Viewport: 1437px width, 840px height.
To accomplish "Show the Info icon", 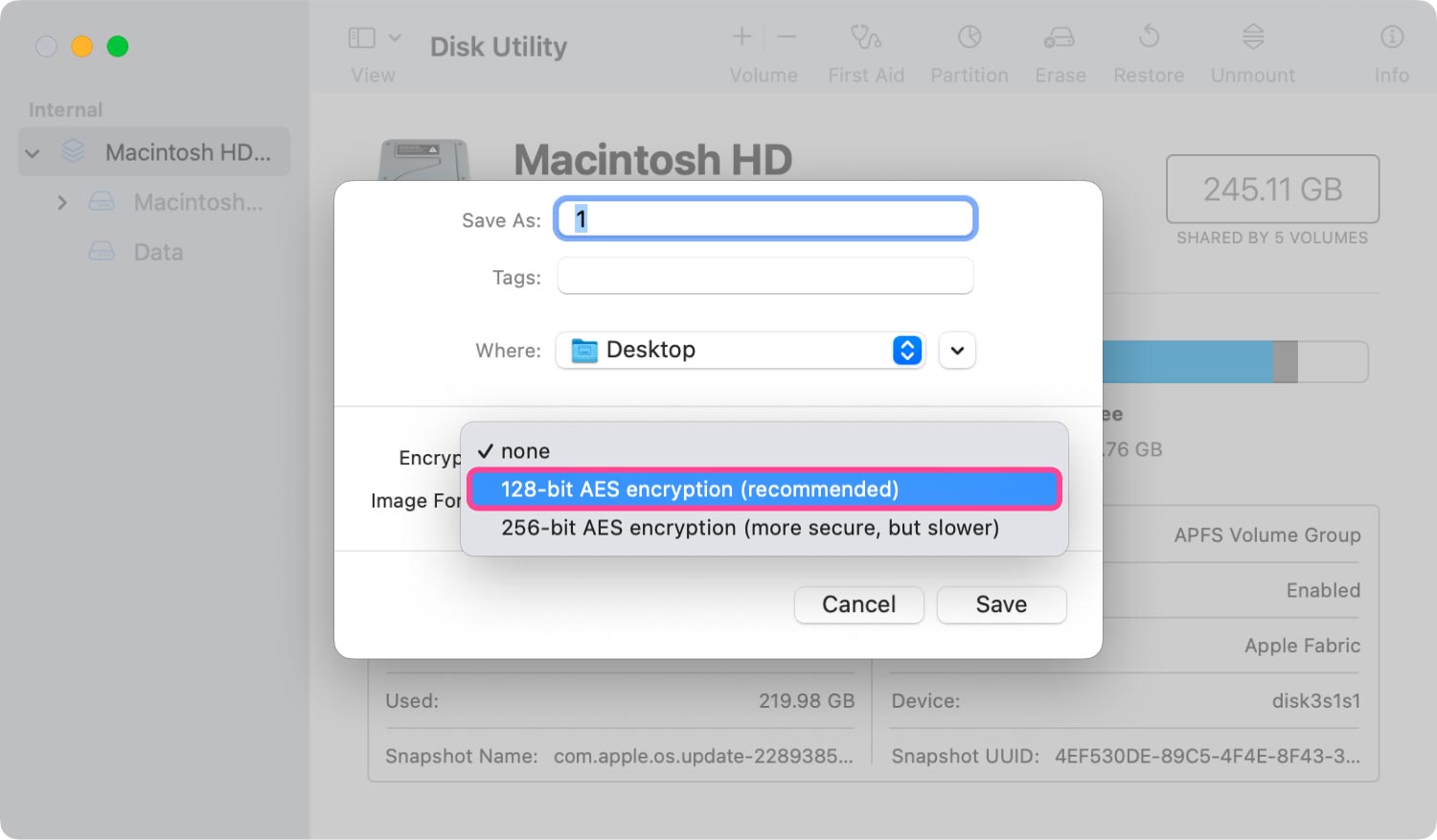I will pyautogui.click(x=1392, y=37).
